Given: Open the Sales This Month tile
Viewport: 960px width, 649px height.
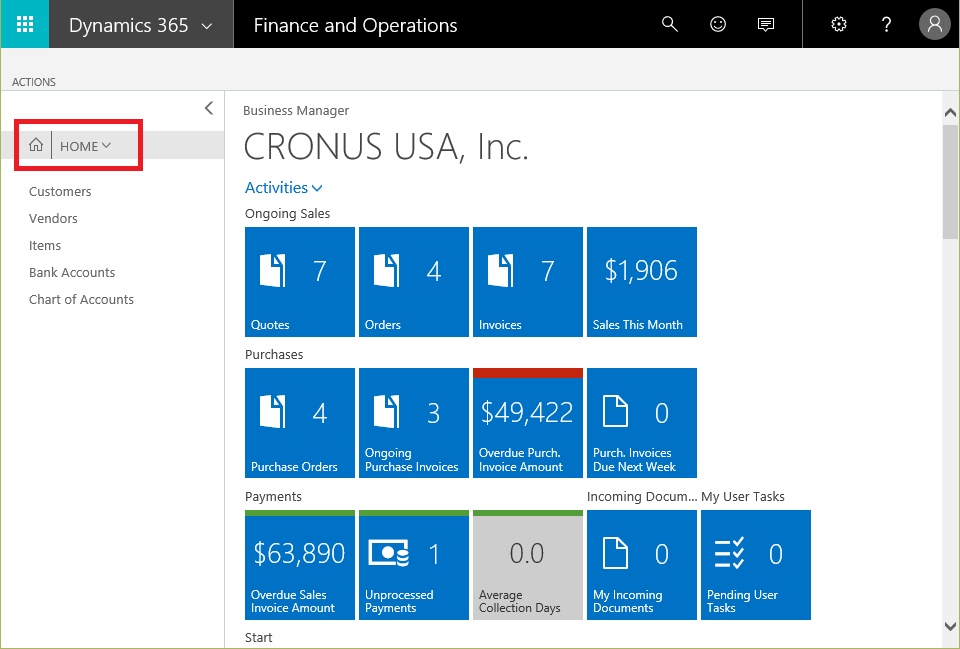Looking at the screenshot, I should coord(642,282).
